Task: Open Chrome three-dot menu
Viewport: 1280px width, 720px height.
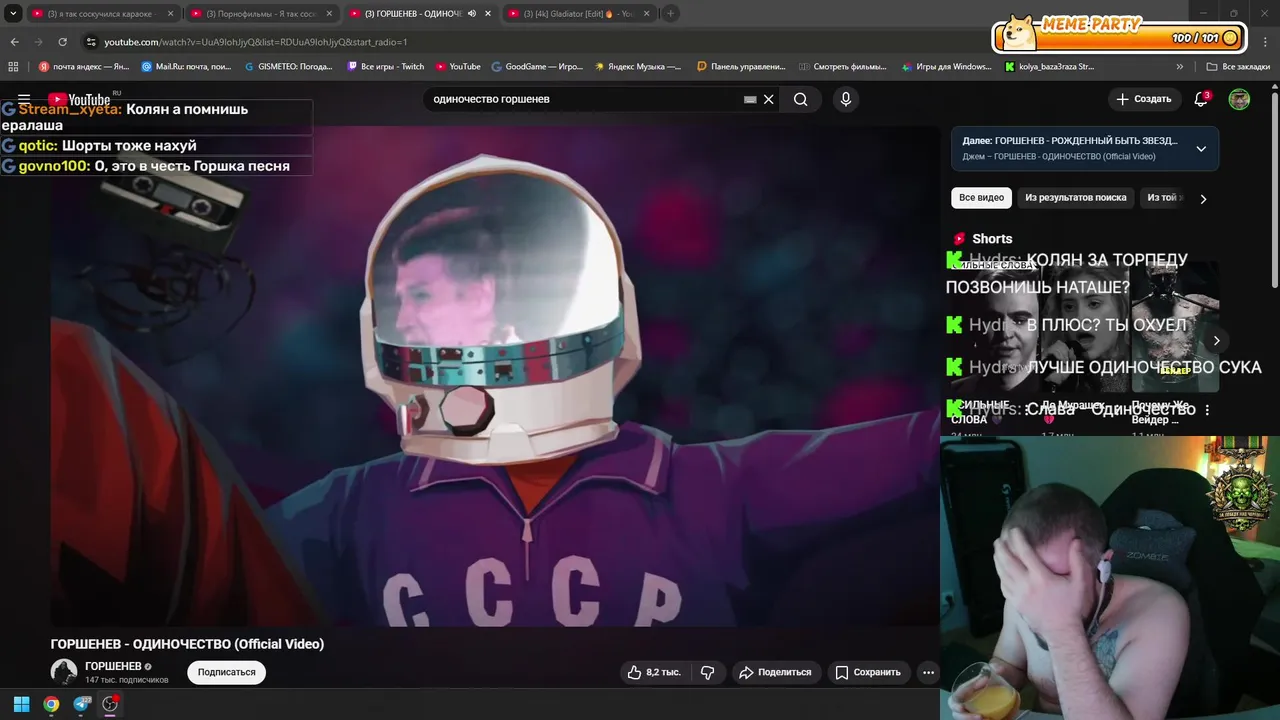Action: point(1266,42)
